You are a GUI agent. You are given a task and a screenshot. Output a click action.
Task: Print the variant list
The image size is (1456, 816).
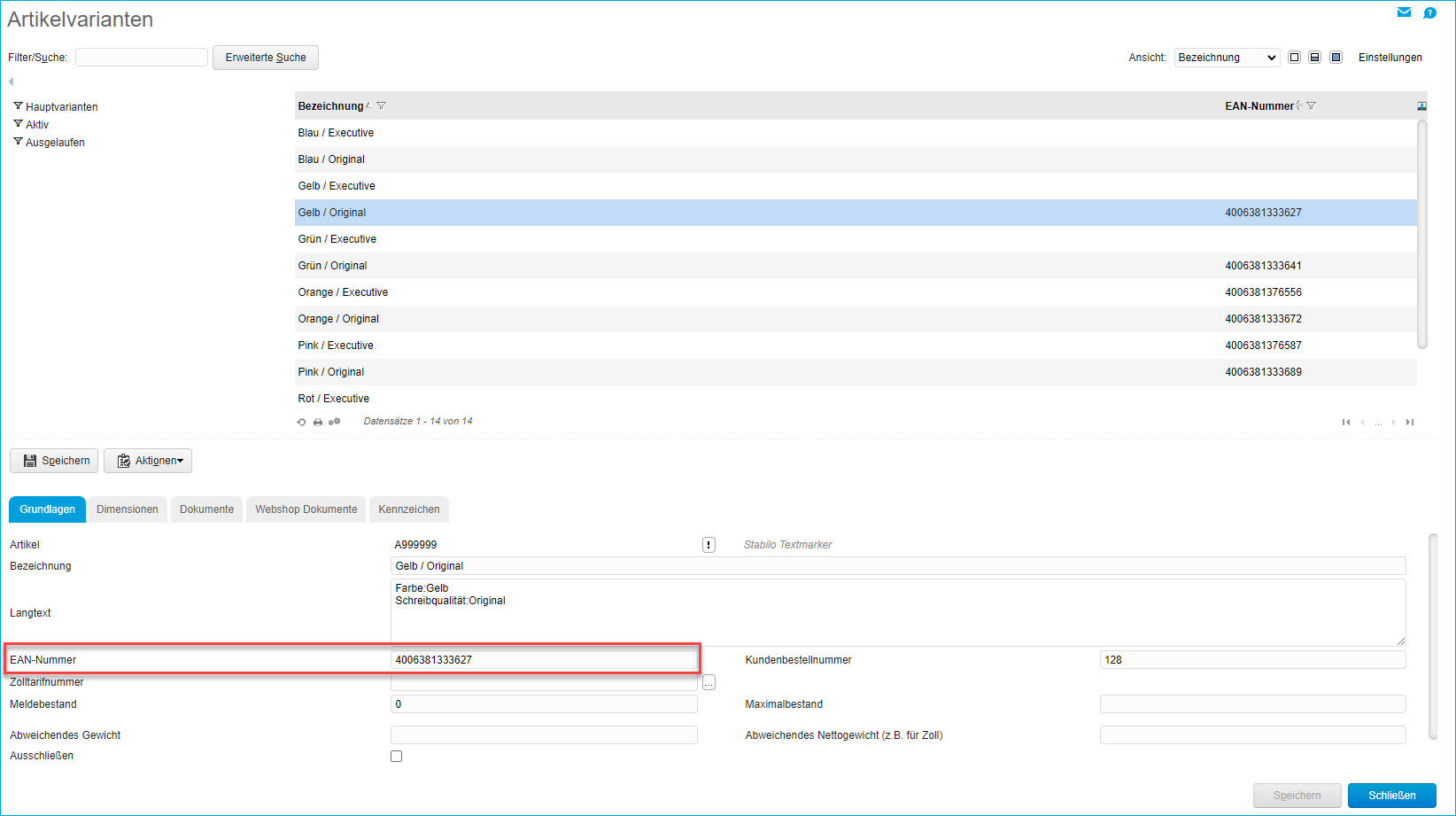(318, 422)
